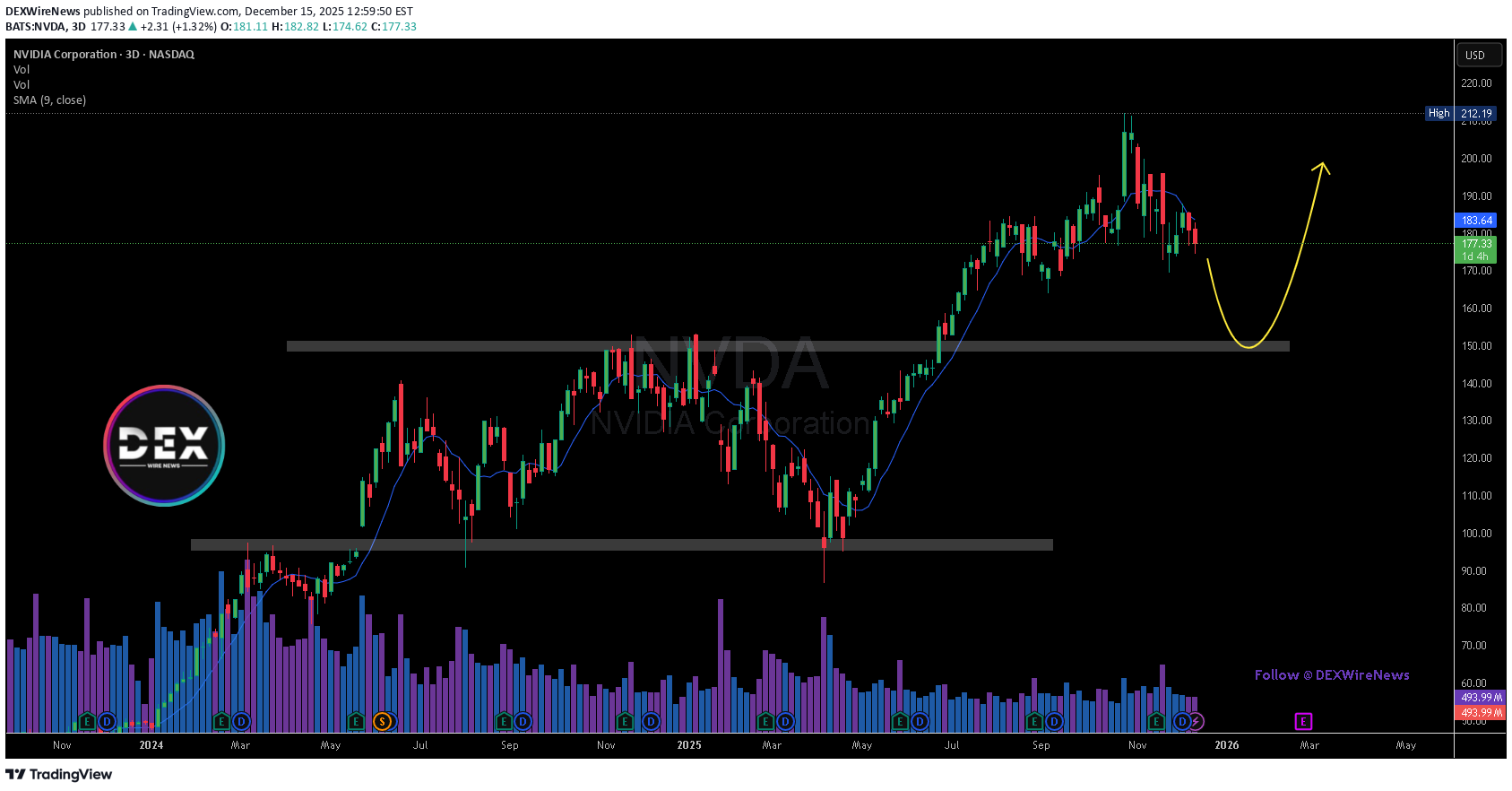Click the blue 183.64 SMA price label
Screen dimensions: 1512x791
(x=1476, y=220)
